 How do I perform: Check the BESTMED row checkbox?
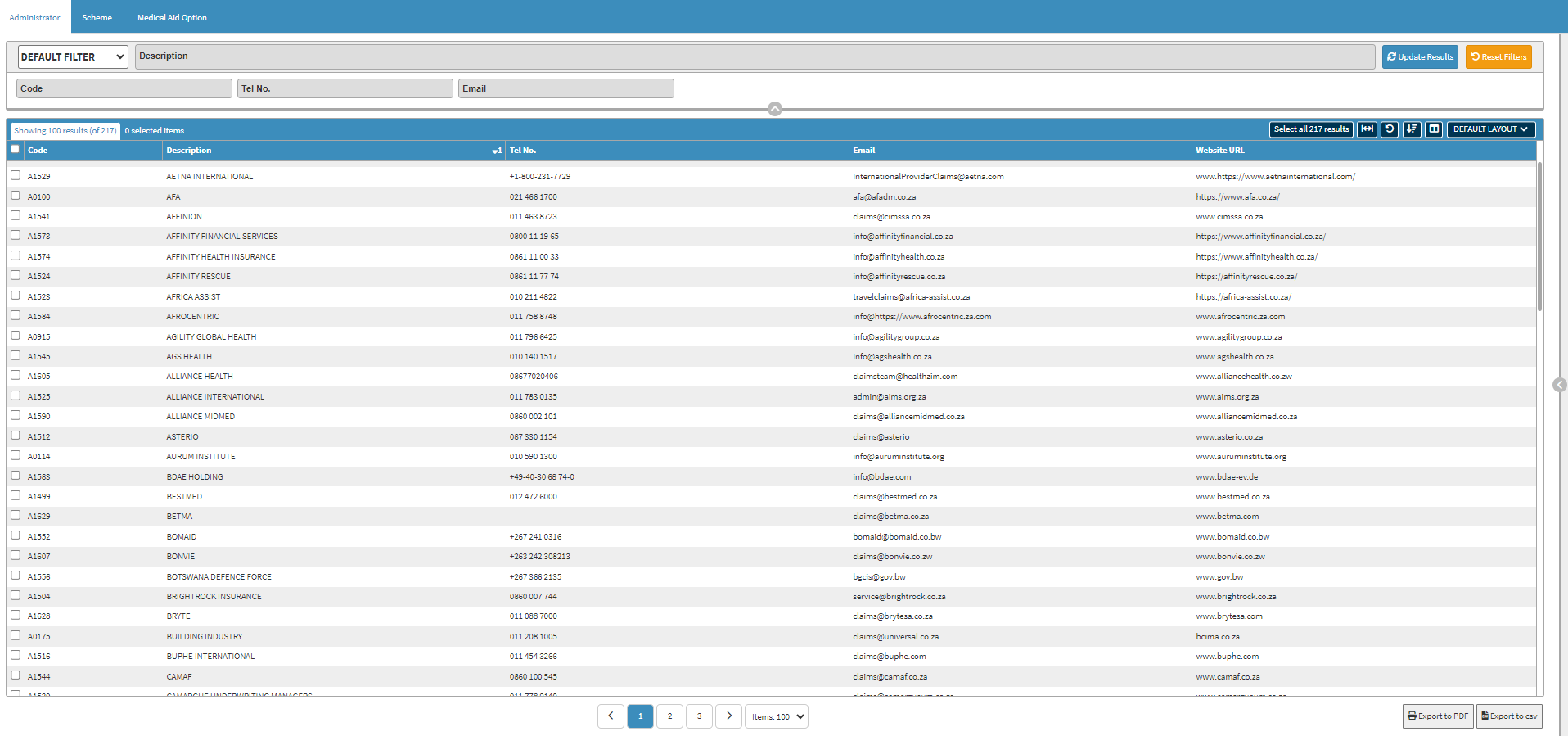[16, 495]
